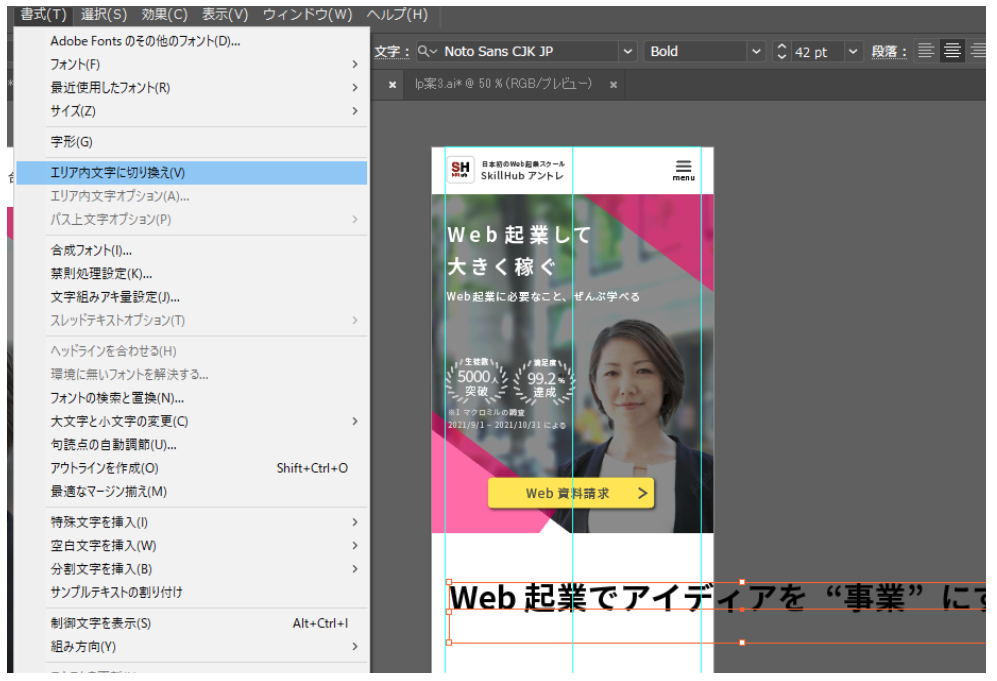The width and height of the screenshot is (997, 681).
Task: Open 句読点の自動調節(U)...
Action: [191, 445]
